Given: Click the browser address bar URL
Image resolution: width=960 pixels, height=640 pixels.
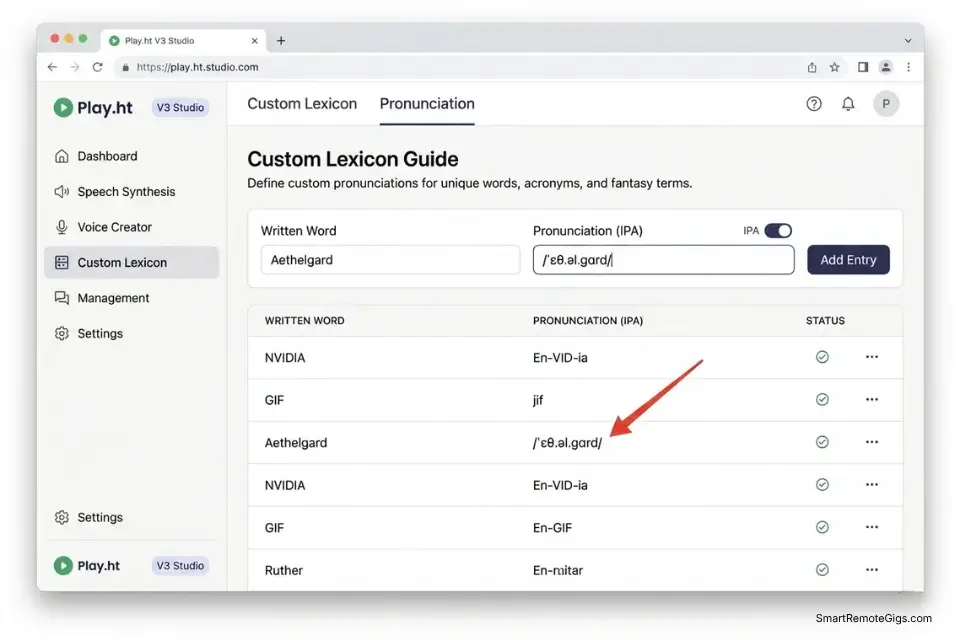Looking at the screenshot, I should pyautogui.click(x=197, y=67).
